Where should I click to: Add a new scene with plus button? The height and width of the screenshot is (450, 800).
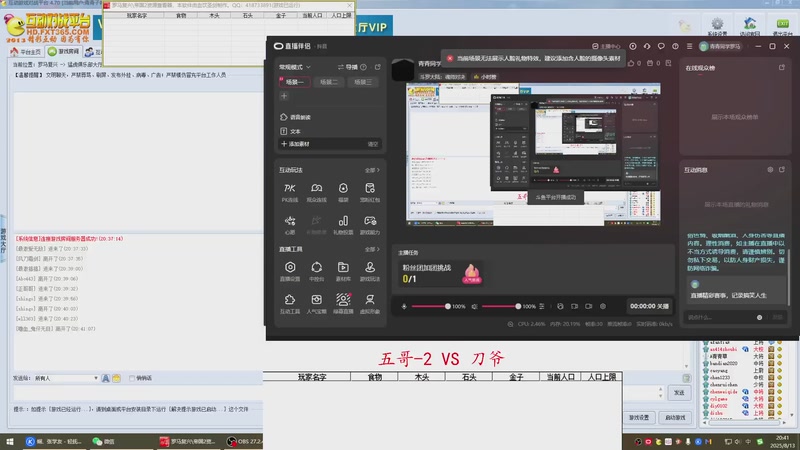pyautogui.click(x=284, y=96)
